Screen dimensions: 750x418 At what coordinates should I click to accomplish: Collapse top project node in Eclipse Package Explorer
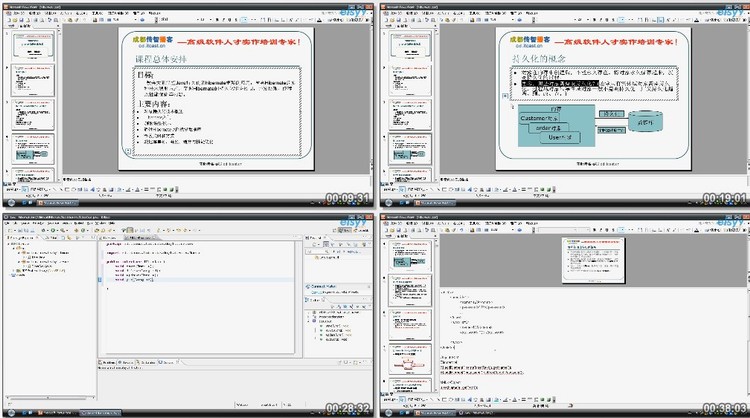(x=8, y=244)
